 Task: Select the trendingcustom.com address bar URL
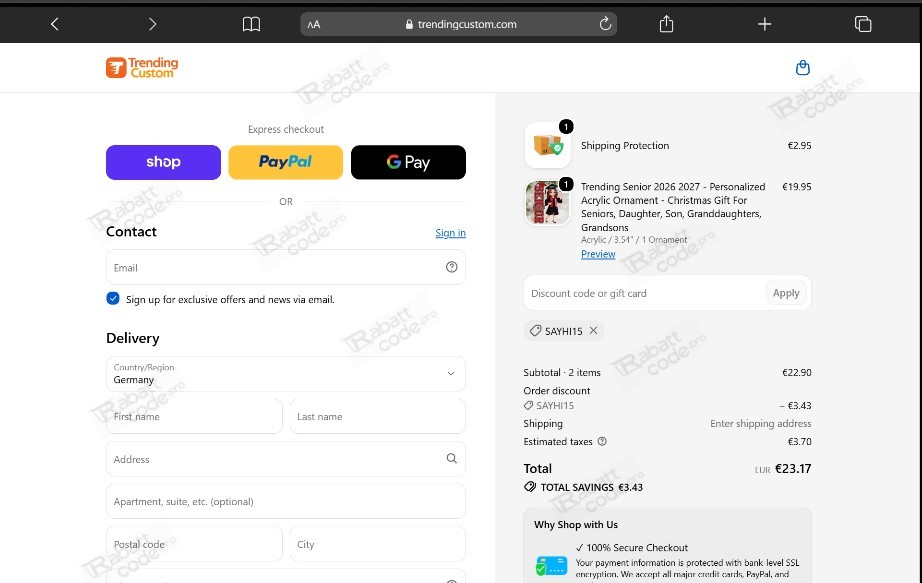(467, 24)
